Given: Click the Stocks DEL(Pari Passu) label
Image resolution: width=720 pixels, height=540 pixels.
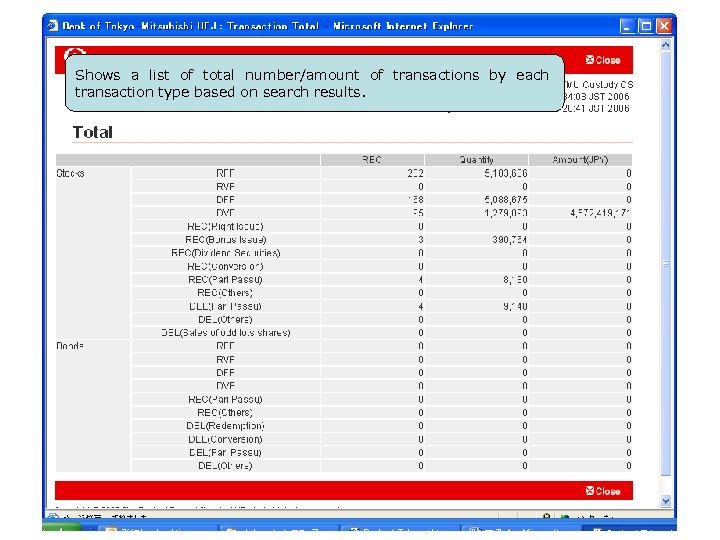Looking at the screenshot, I should pyautogui.click(x=225, y=306).
